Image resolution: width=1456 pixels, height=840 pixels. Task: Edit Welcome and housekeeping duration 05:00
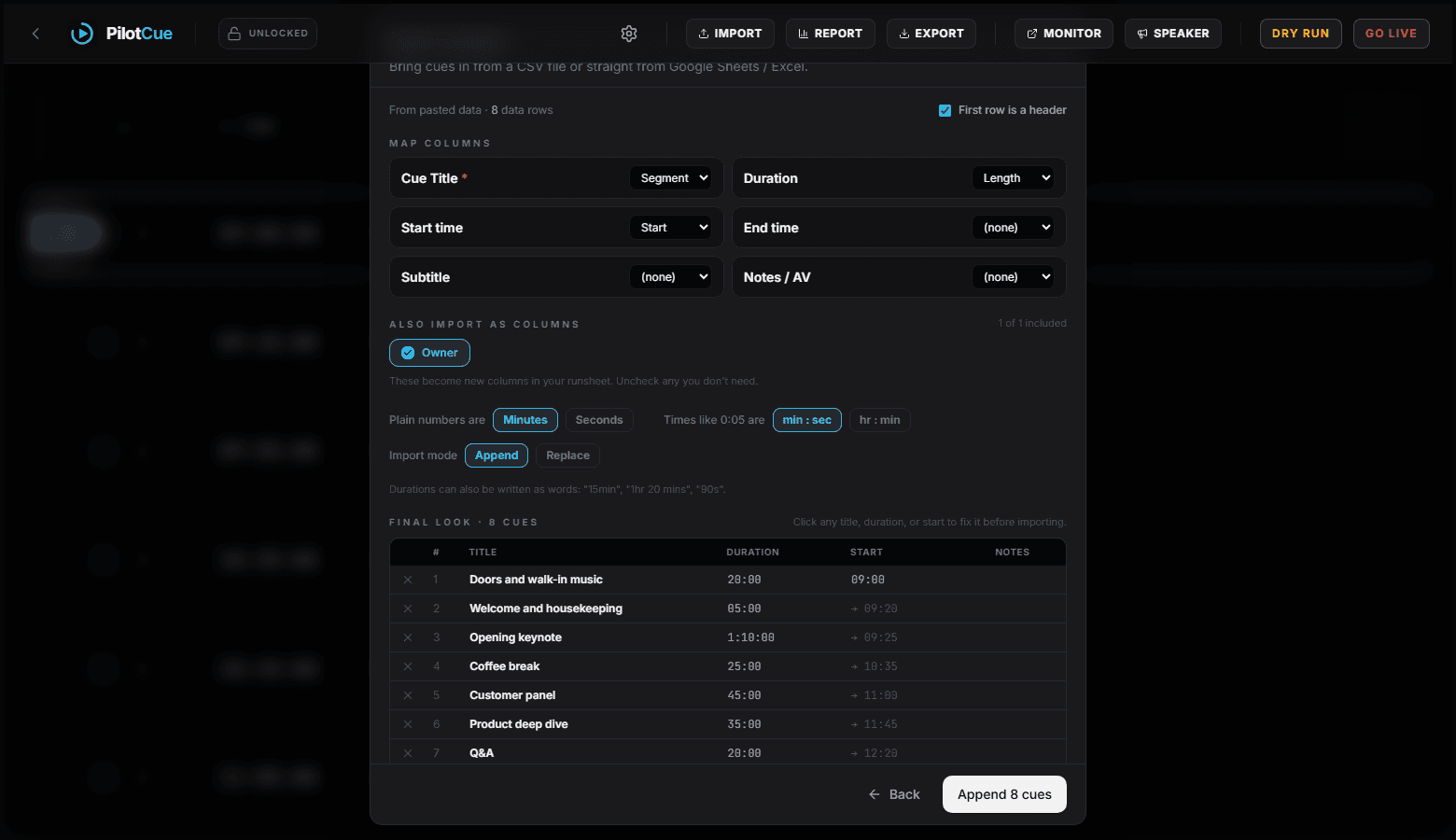tap(744, 609)
